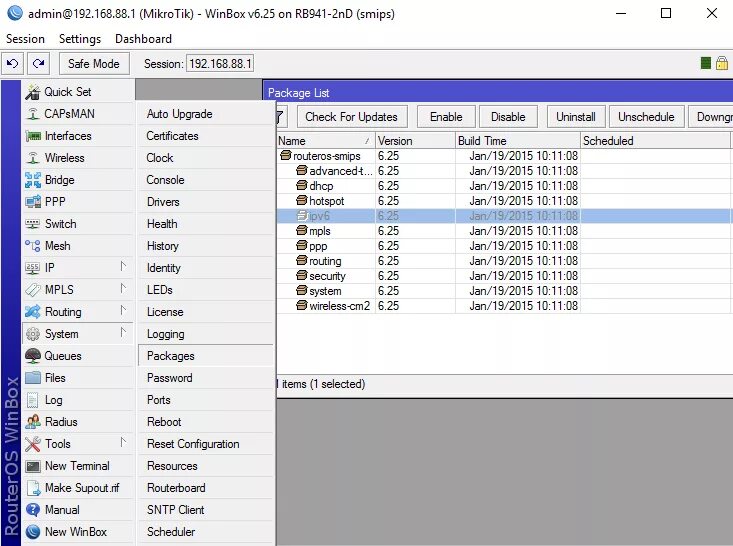Open Radius icon in sidebar
Viewport: 733px width, 546px height.
coord(33,422)
